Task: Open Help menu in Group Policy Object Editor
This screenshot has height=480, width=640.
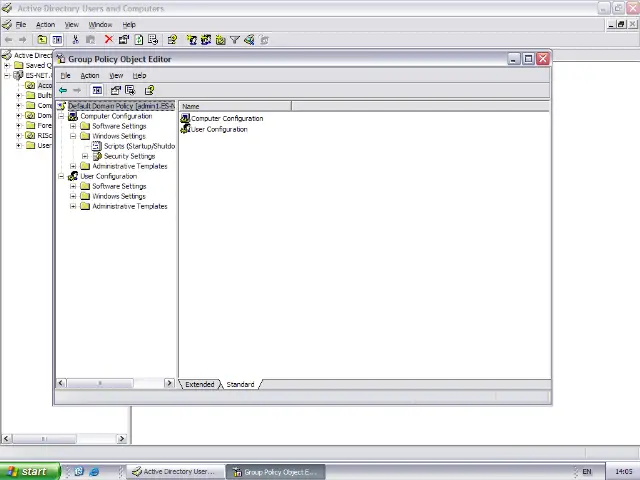Action: [x=139, y=76]
